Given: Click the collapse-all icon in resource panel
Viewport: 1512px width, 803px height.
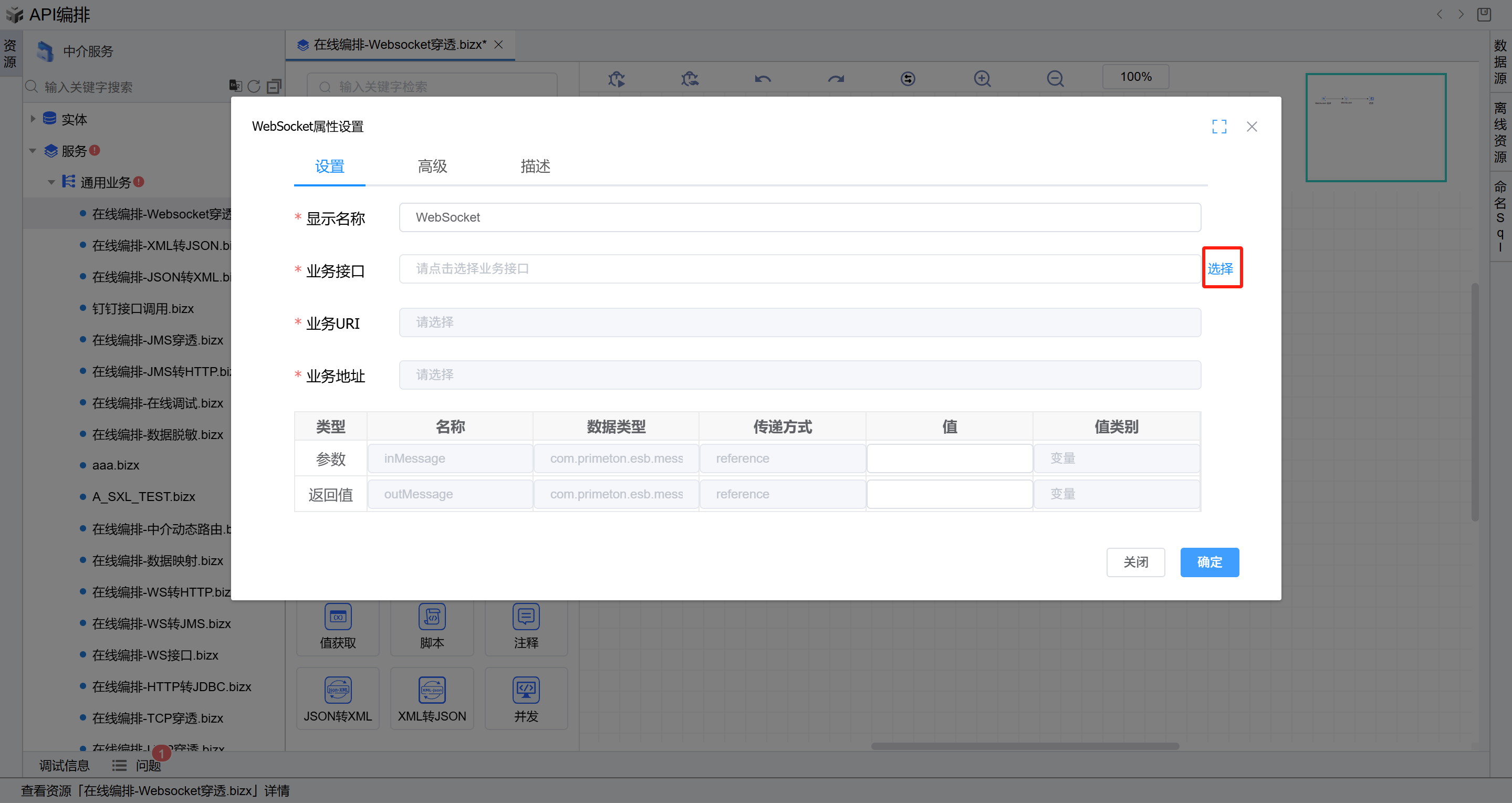Looking at the screenshot, I should pyautogui.click(x=274, y=86).
